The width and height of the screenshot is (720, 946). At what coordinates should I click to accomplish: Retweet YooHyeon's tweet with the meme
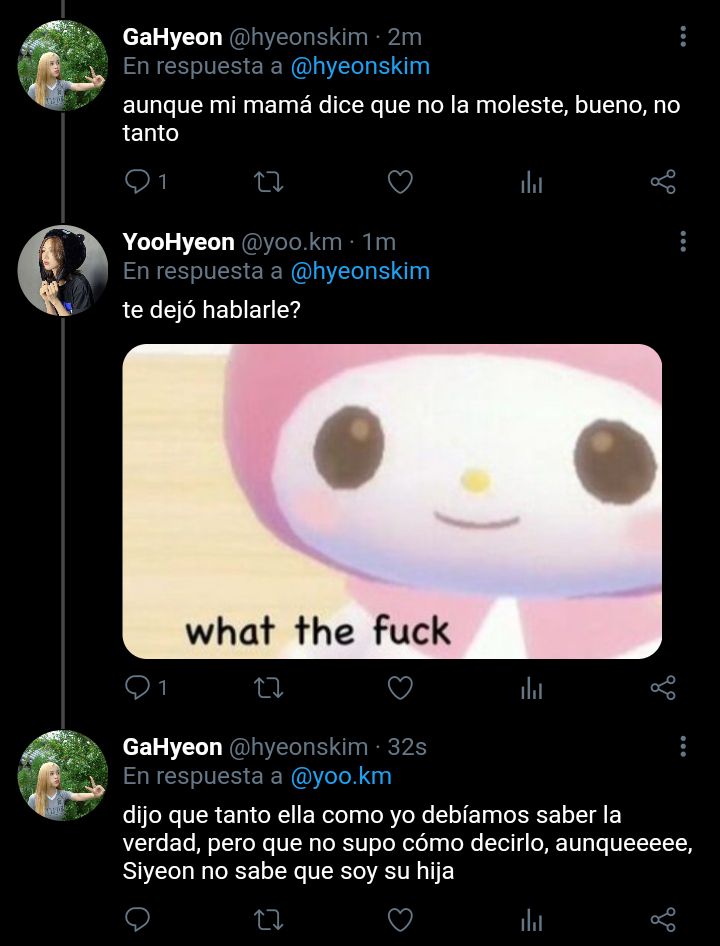point(269,688)
